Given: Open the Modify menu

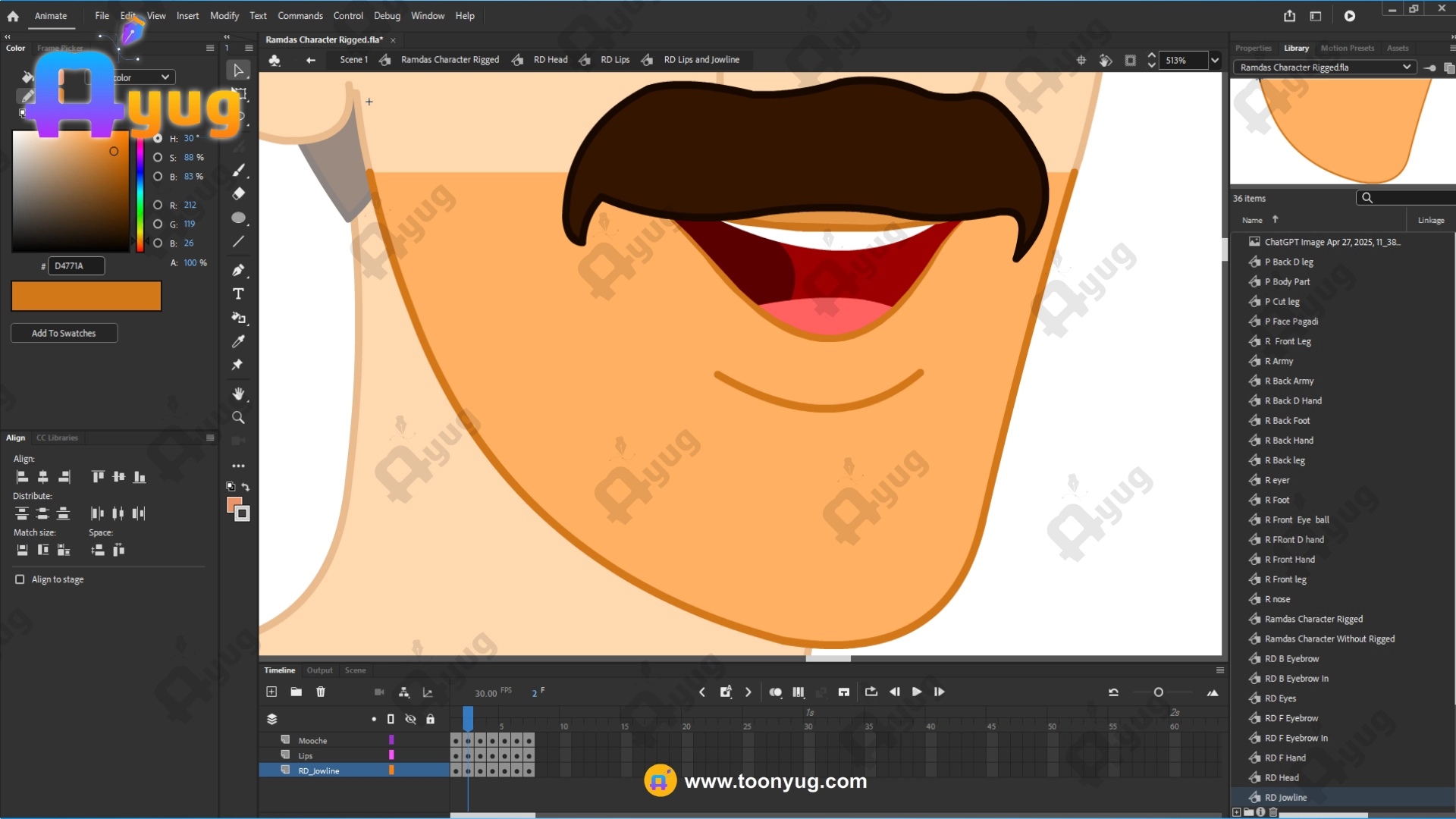Looking at the screenshot, I should pyautogui.click(x=224, y=15).
